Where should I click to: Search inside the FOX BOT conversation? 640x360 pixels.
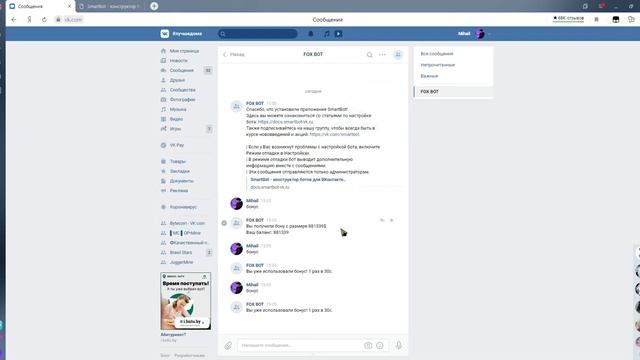[369, 55]
